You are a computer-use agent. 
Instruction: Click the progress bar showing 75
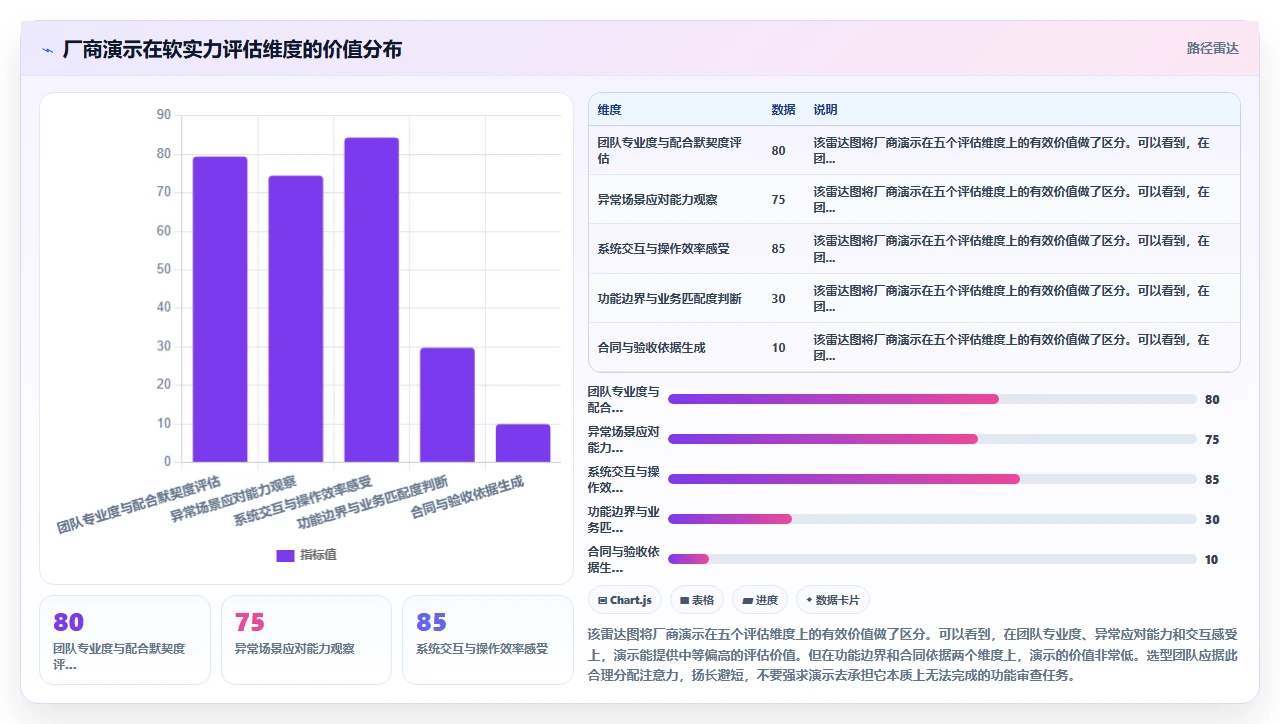[x=932, y=439]
